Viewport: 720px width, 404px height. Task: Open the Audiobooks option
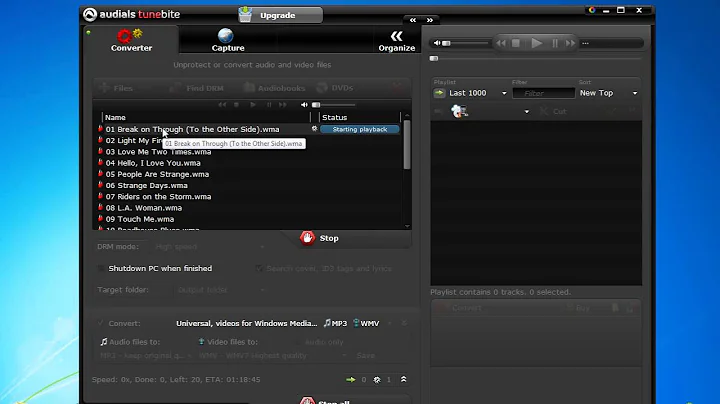click(275, 88)
